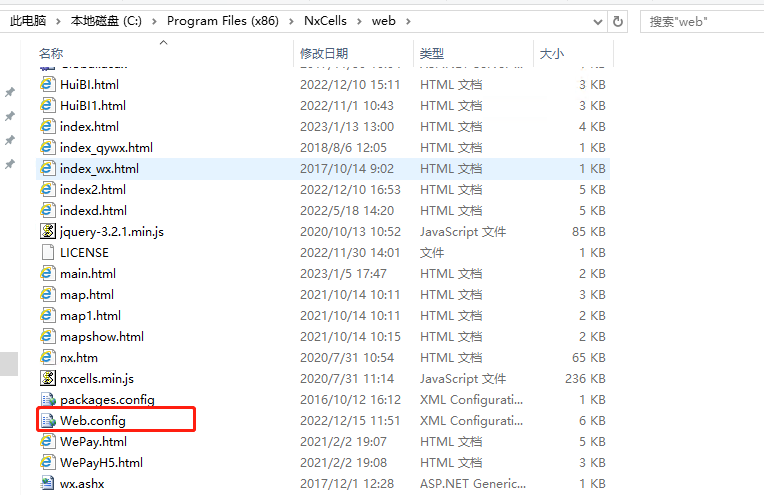
Task: Expand the chevron after the web breadcrumb
Action: [408, 21]
